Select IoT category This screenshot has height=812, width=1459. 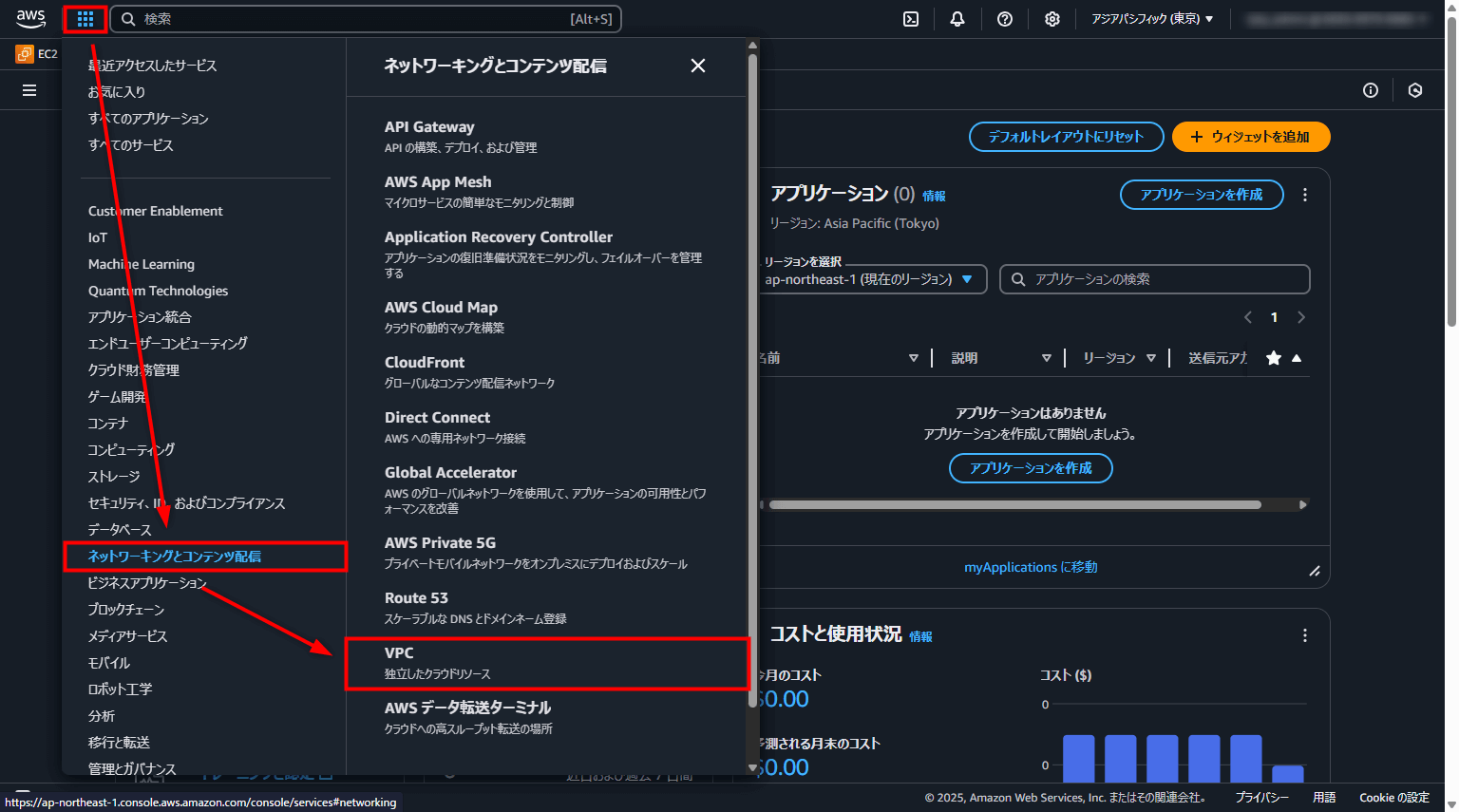[98, 237]
